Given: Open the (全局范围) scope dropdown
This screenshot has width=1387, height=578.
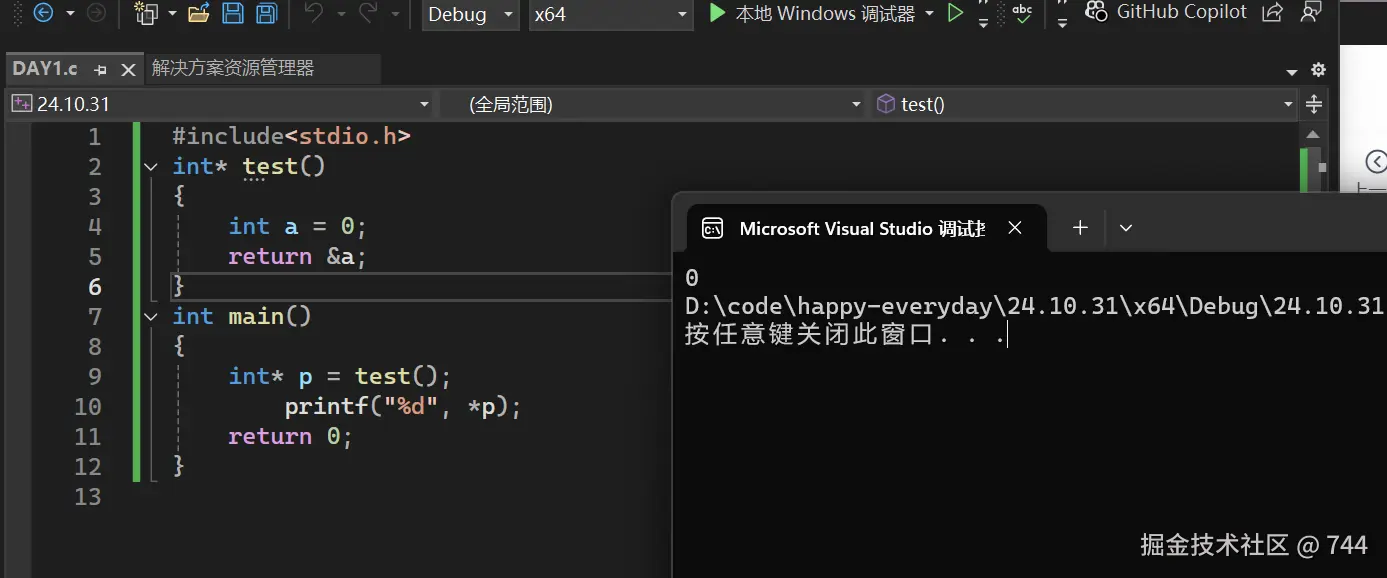Looking at the screenshot, I should pos(652,104).
